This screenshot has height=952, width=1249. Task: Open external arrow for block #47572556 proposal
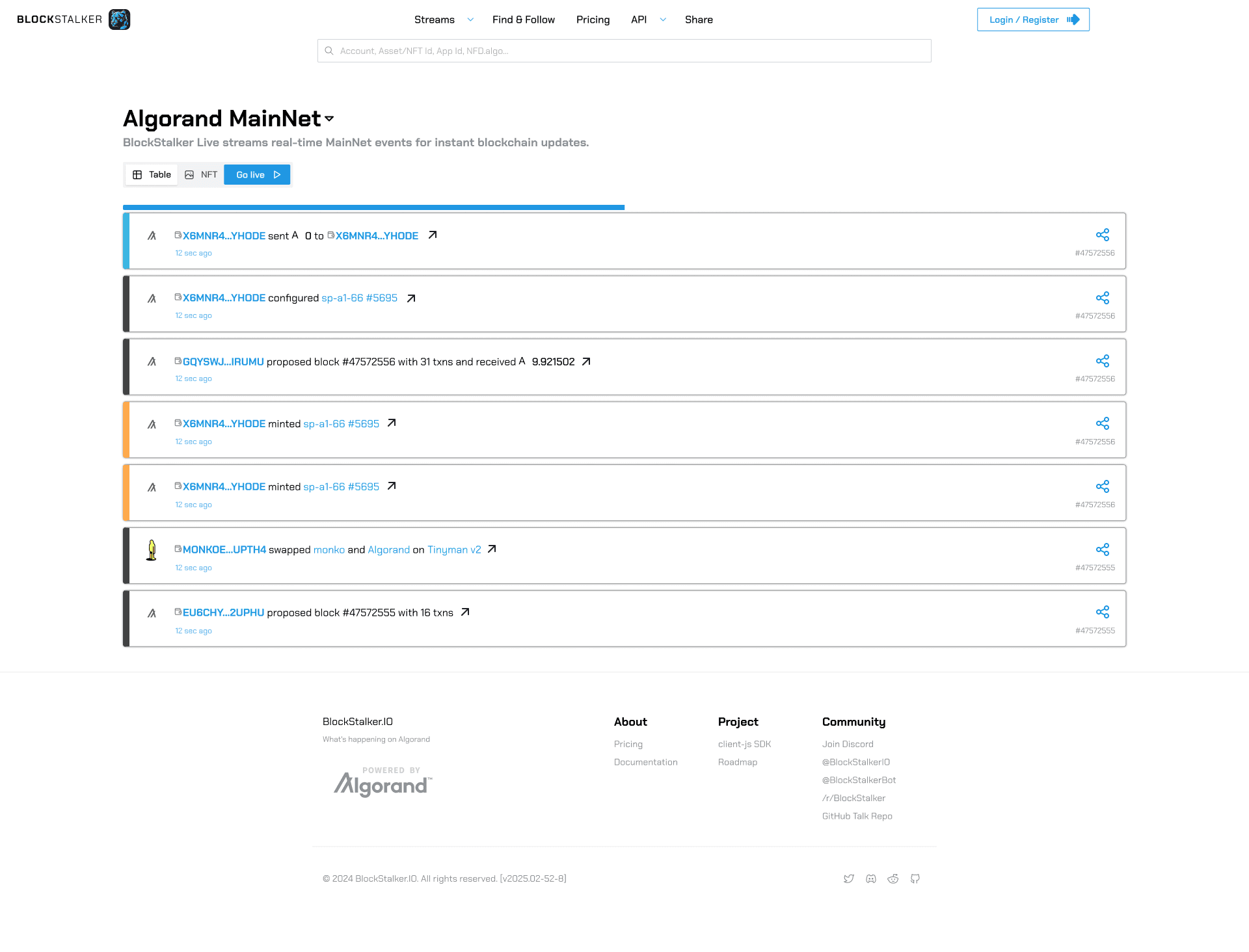pyautogui.click(x=586, y=362)
